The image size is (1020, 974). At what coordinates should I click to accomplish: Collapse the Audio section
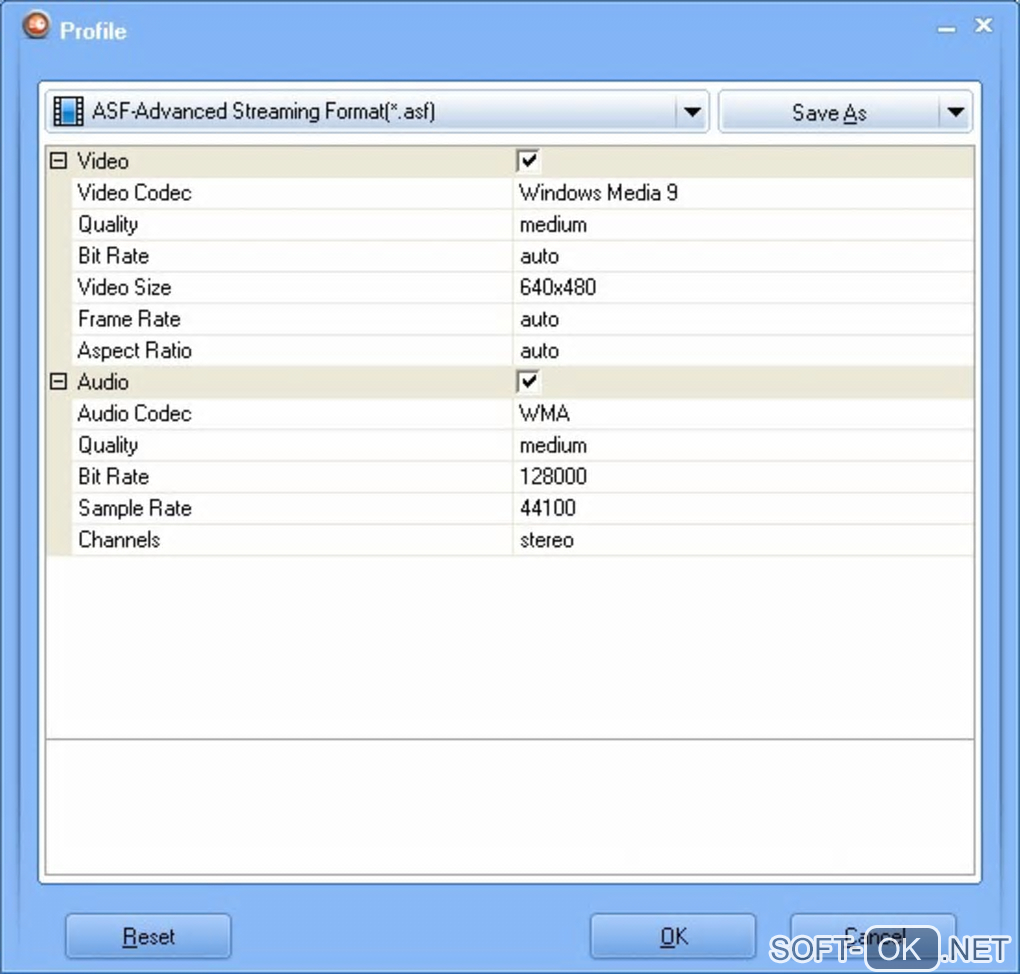pos(59,381)
